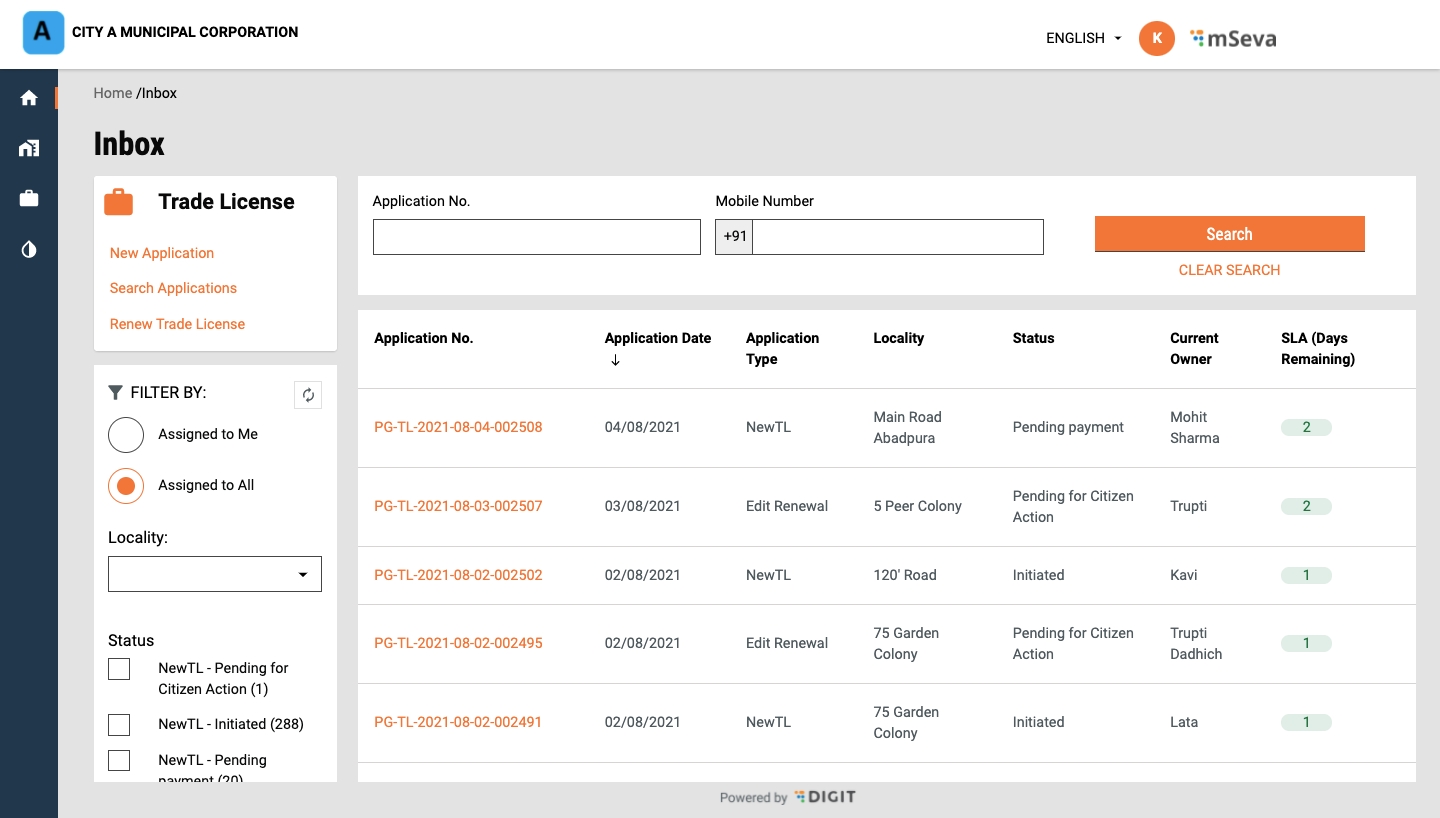The height and width of the screenshot is (818, 1440).
Task: Go to Home in the breadcrumb
Action: (113, 93)
